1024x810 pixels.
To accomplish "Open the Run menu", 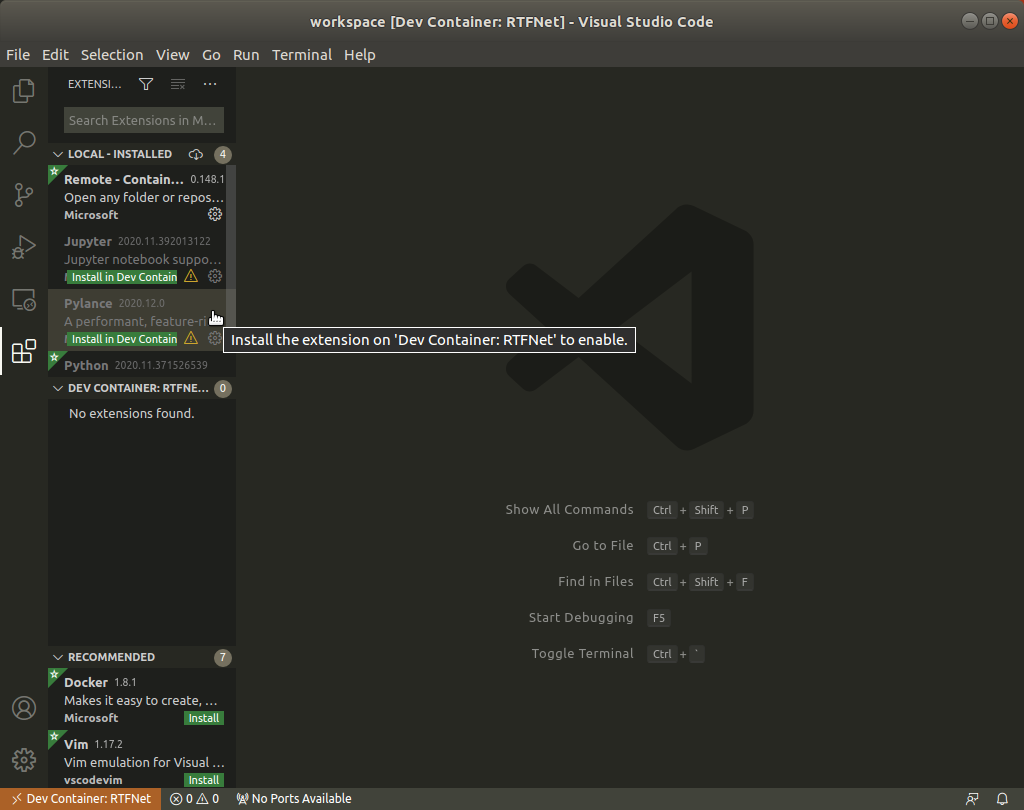I will click(246, 55).
